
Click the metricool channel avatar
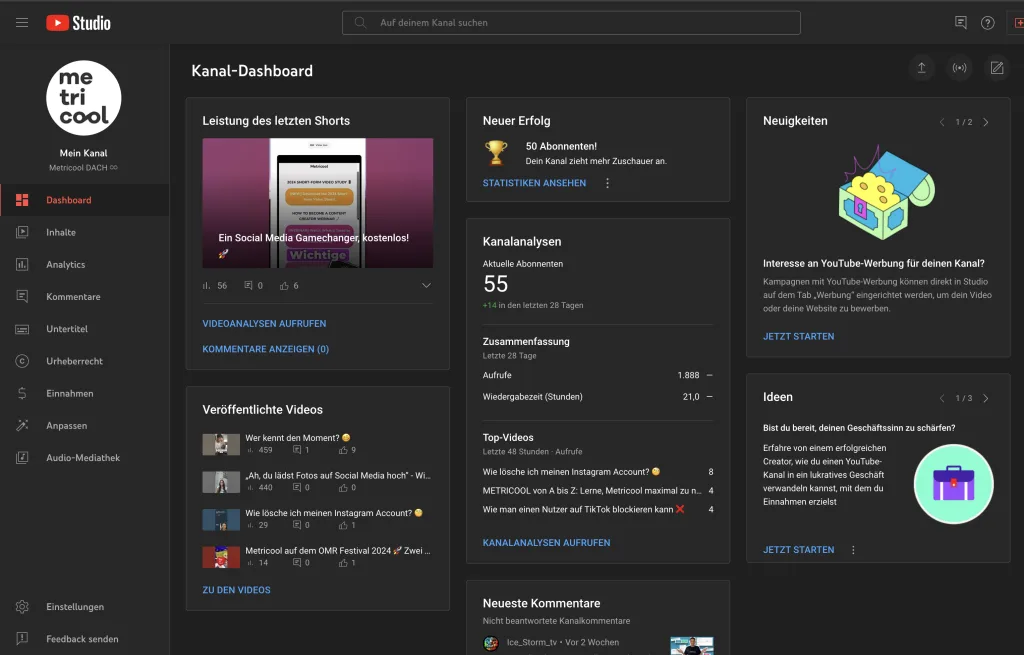[84, 98]
